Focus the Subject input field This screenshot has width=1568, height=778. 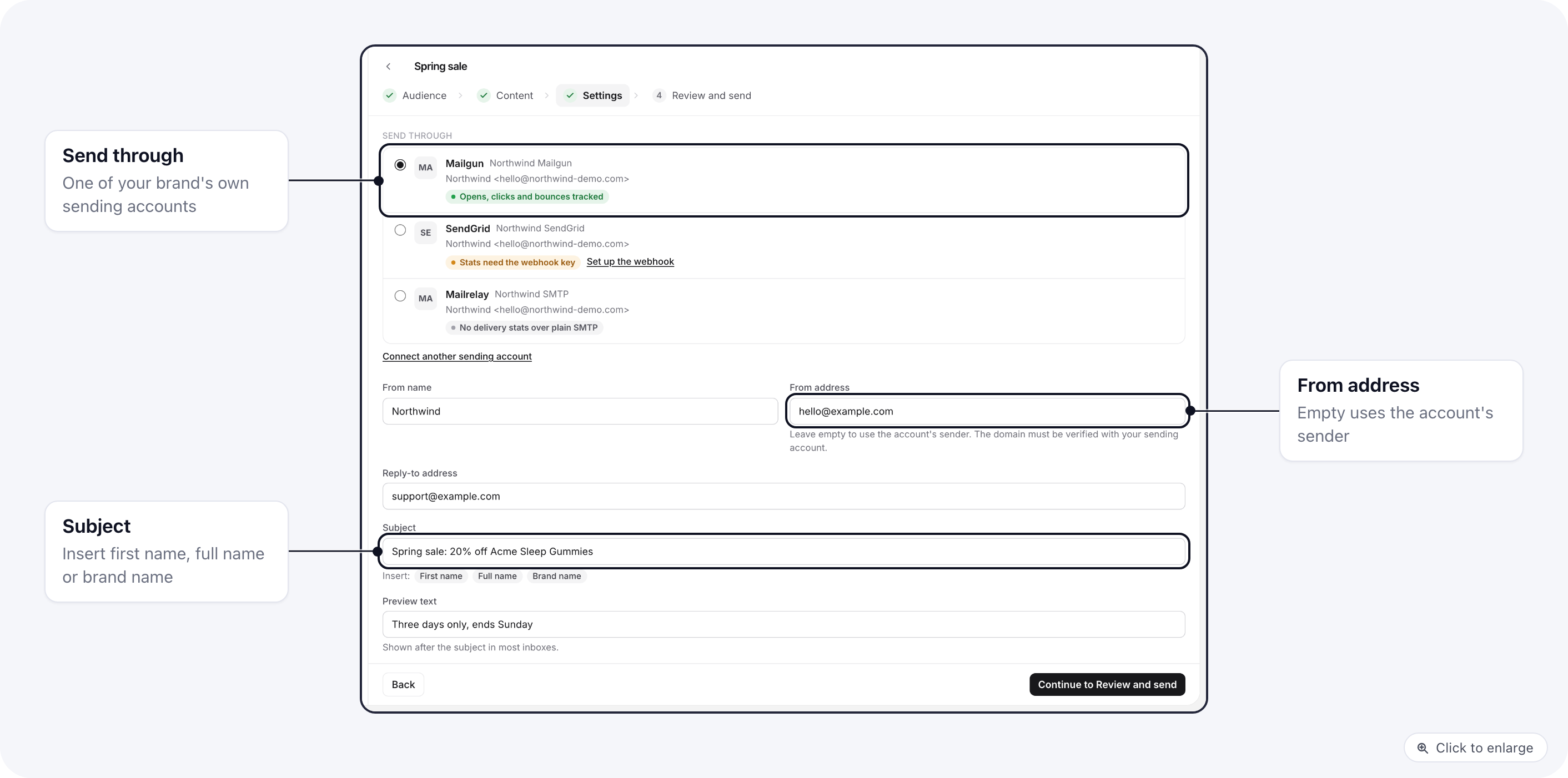pos(783,551)
